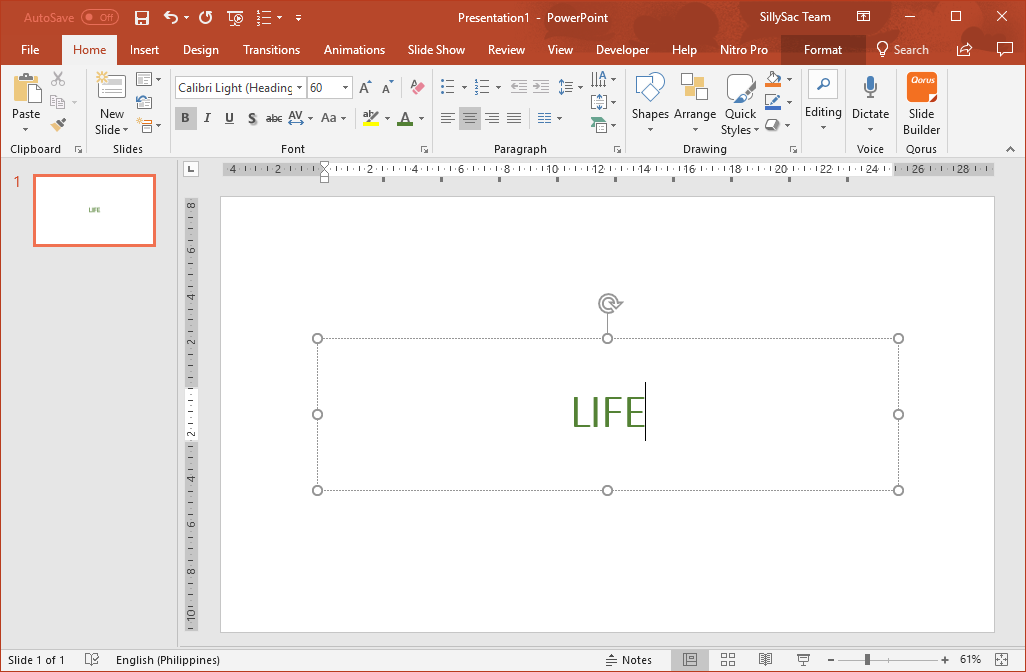This screenshot has height=672, width=1026.
Task: Click the Increase Font Size icon
Action: [x=365, y=88]
